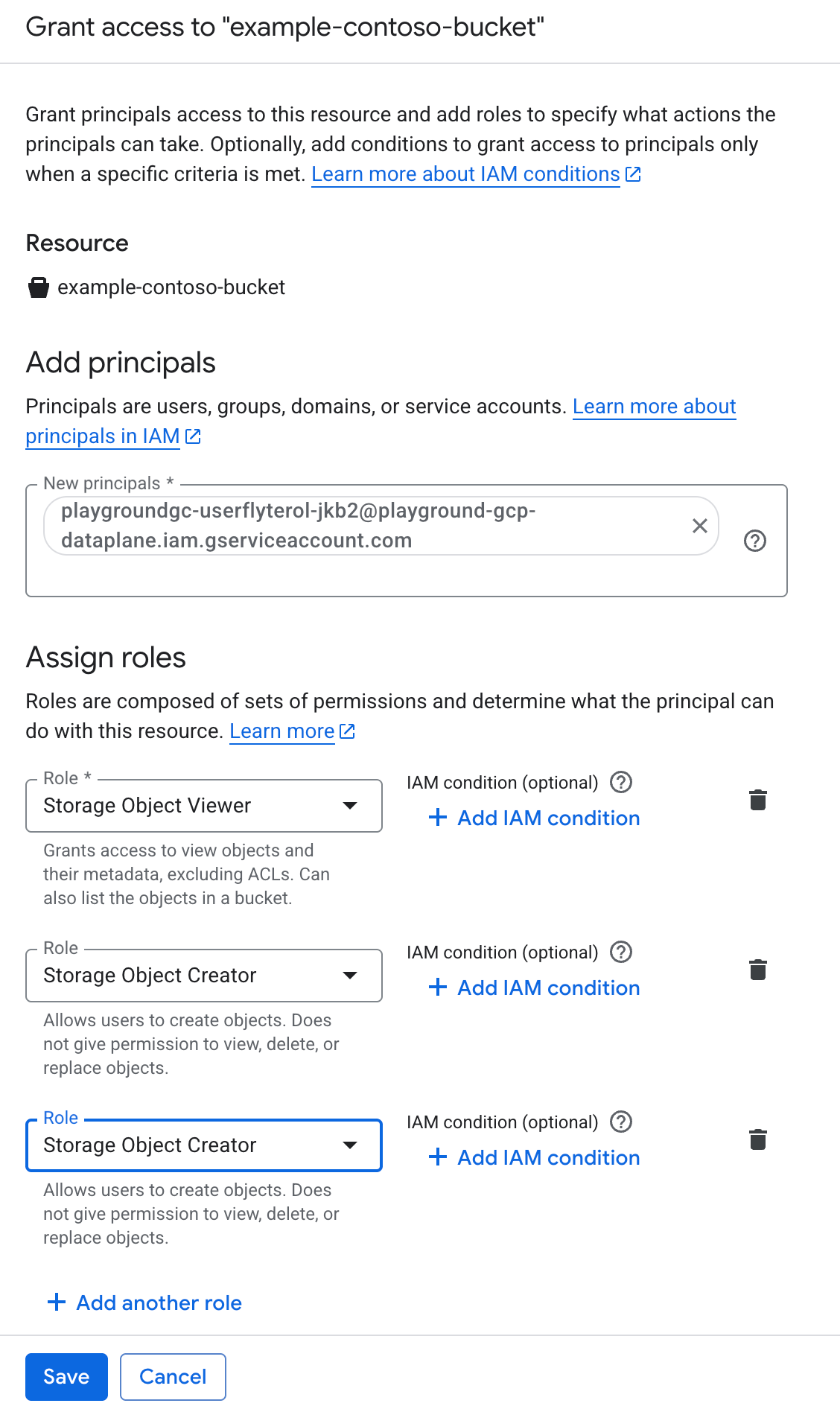The width and height of the screenshot is (840, 1412).
Task: Delete the second Storage Object Creator role row
Action: point(757,1139)
